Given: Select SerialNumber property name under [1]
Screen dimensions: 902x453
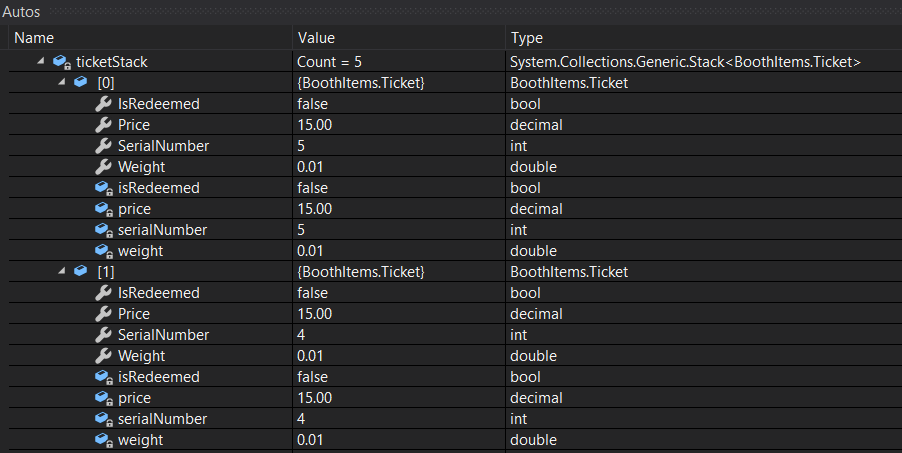Looking at the screenshot, I should tap(163, 334).
